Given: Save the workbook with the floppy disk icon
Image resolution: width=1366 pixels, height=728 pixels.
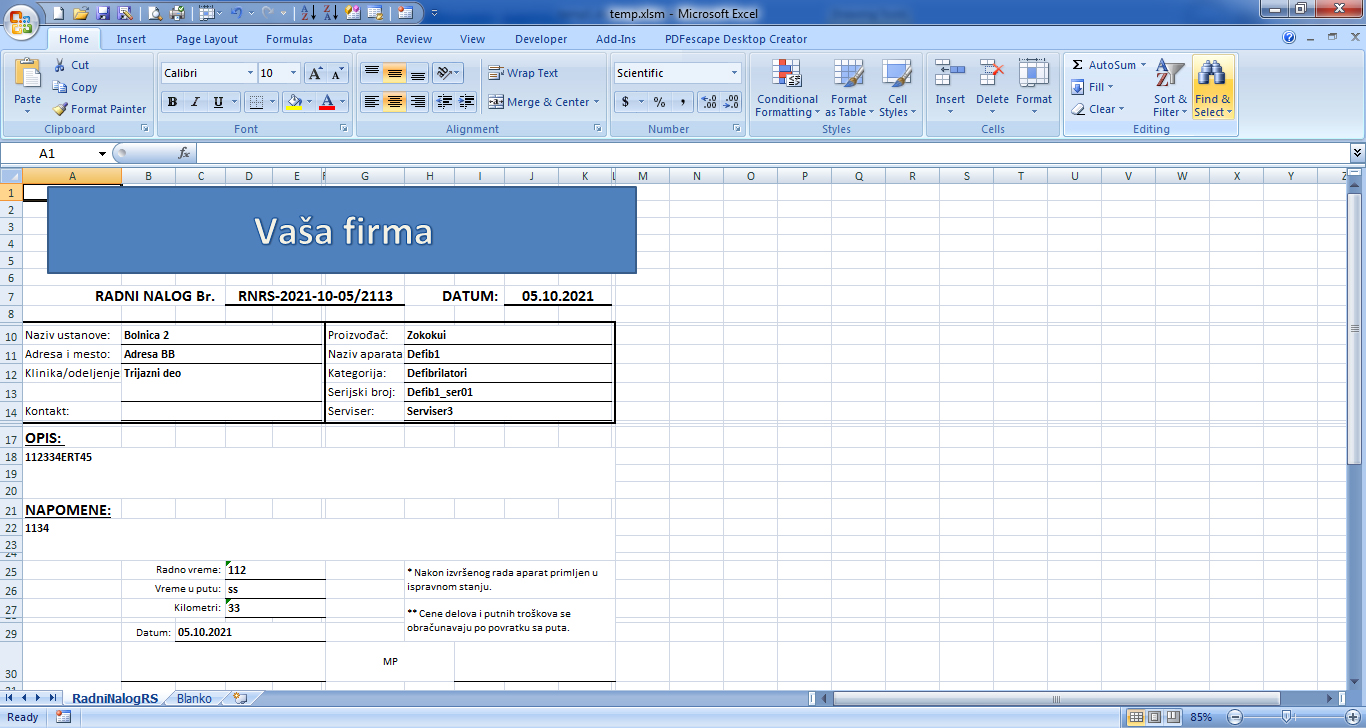Looking at the screenshot, I should [x=102, y=13].
